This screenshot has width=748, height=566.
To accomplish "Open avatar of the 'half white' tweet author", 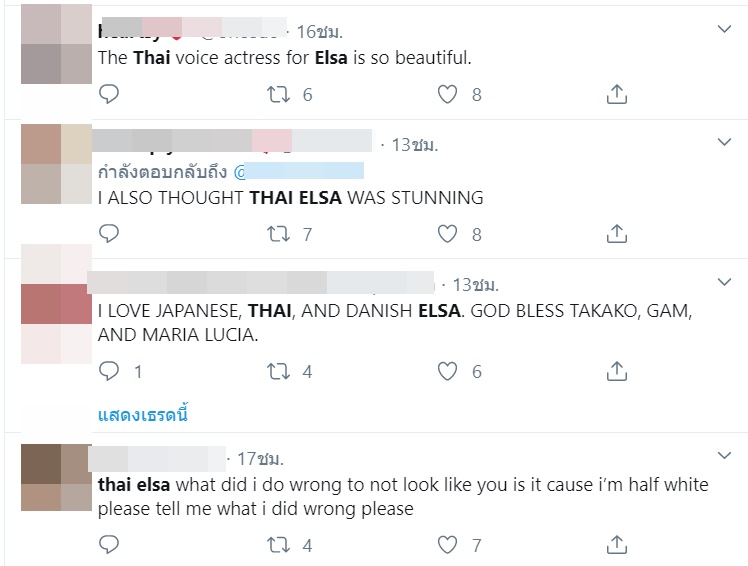I will click(56, 478).
